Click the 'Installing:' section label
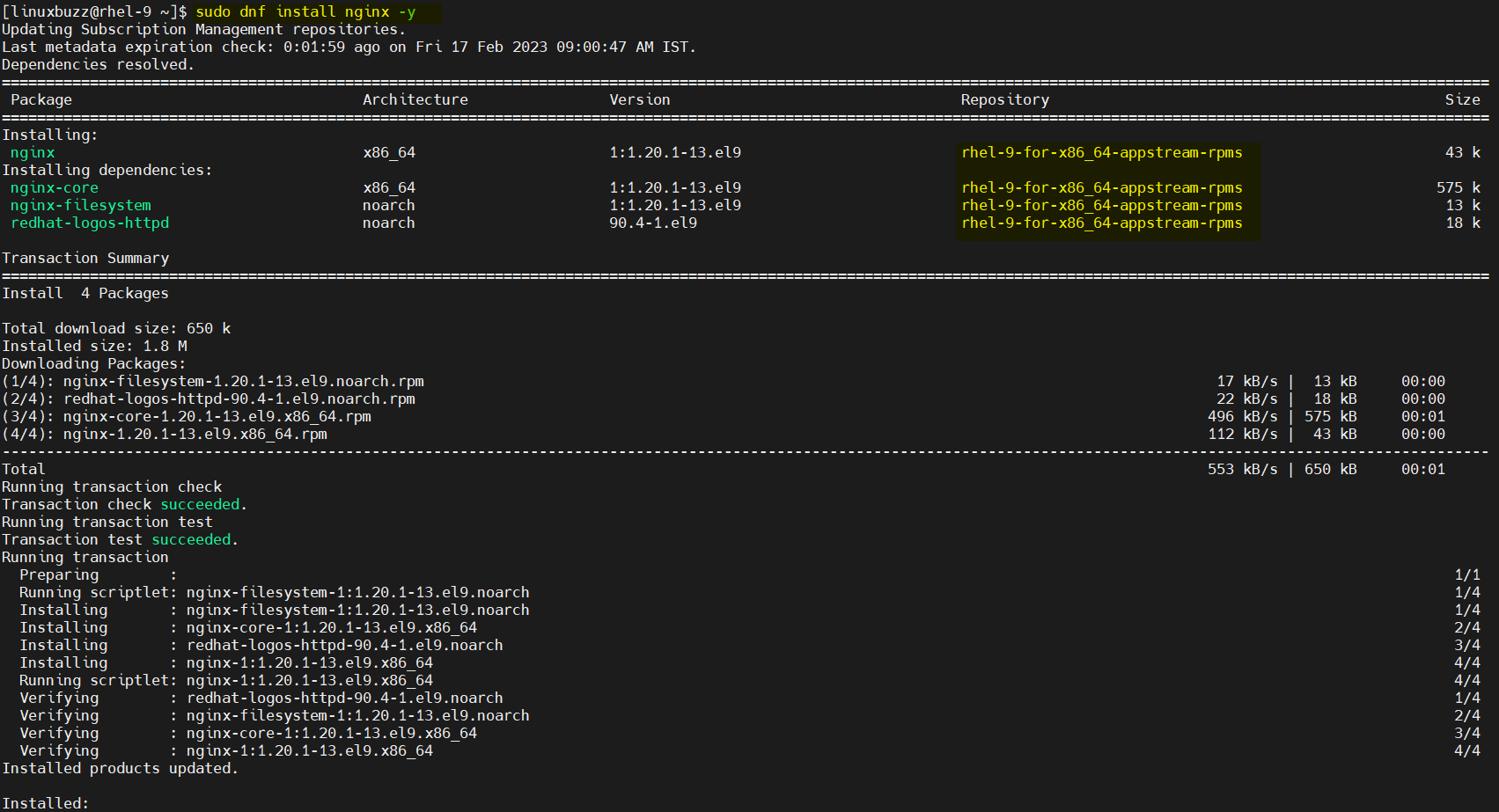Screen dimensions: 1499x812 (50, 135)
